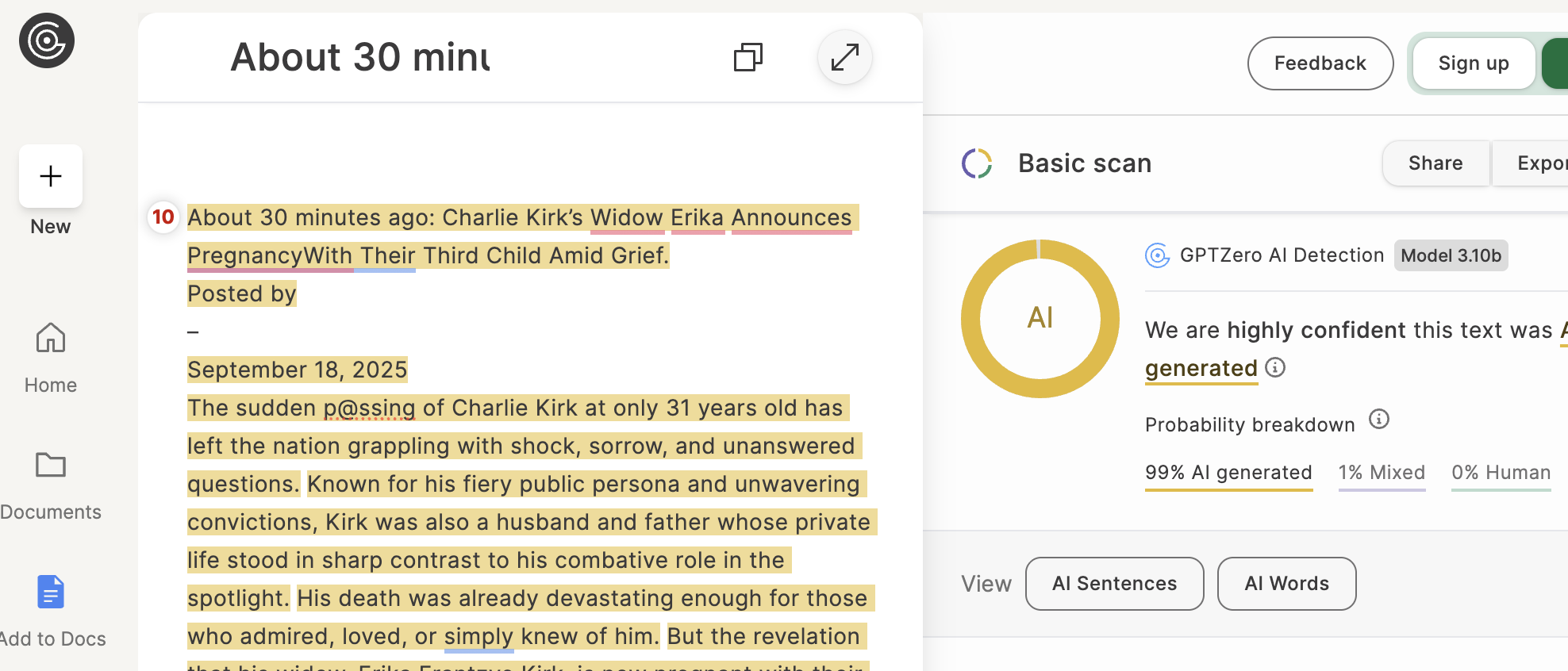Click info icon next to generated

tap(1275, 367)
